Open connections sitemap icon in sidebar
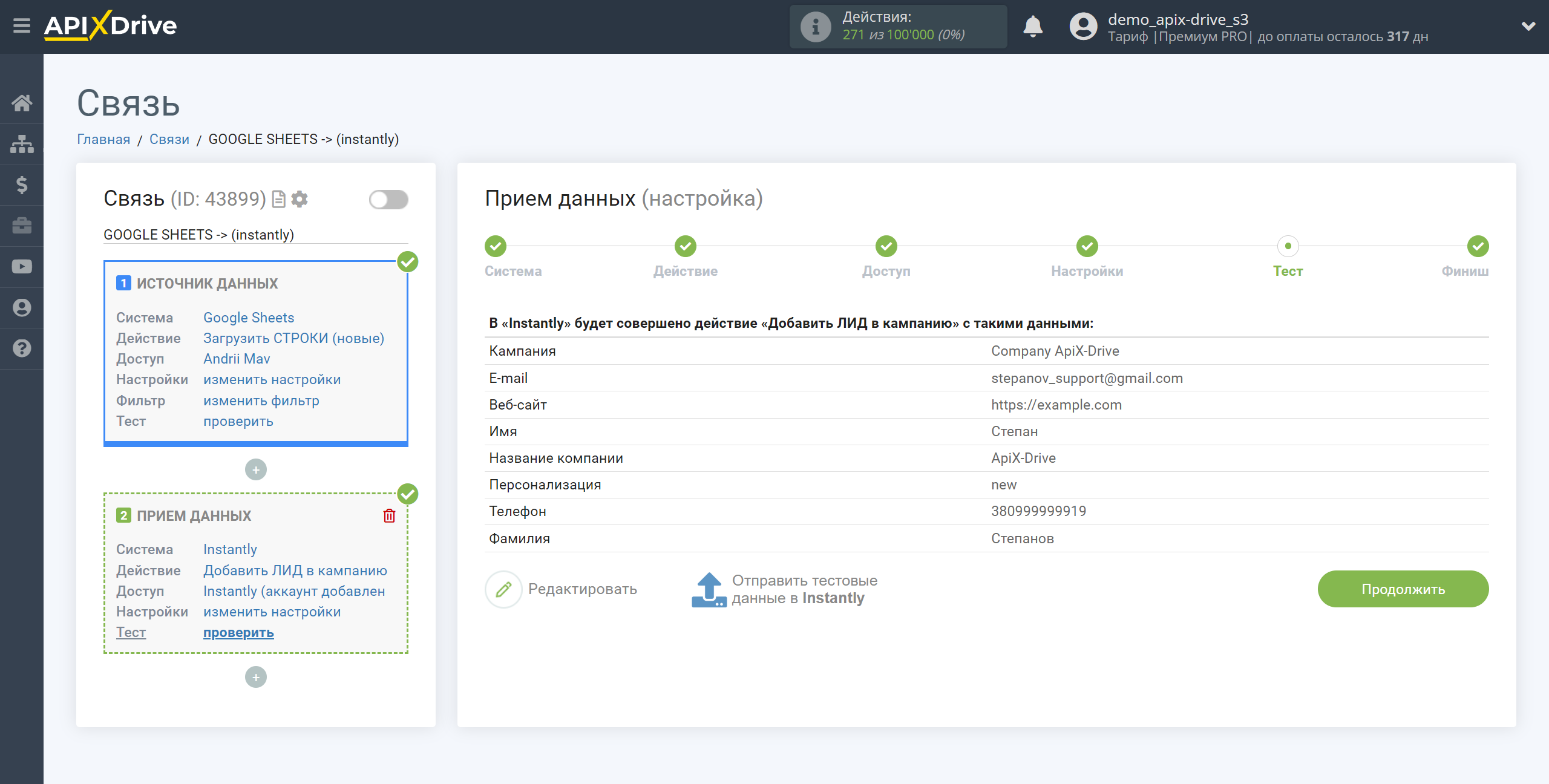The image size is (1549, 784). pyautogui.click(x=22, y=144)
